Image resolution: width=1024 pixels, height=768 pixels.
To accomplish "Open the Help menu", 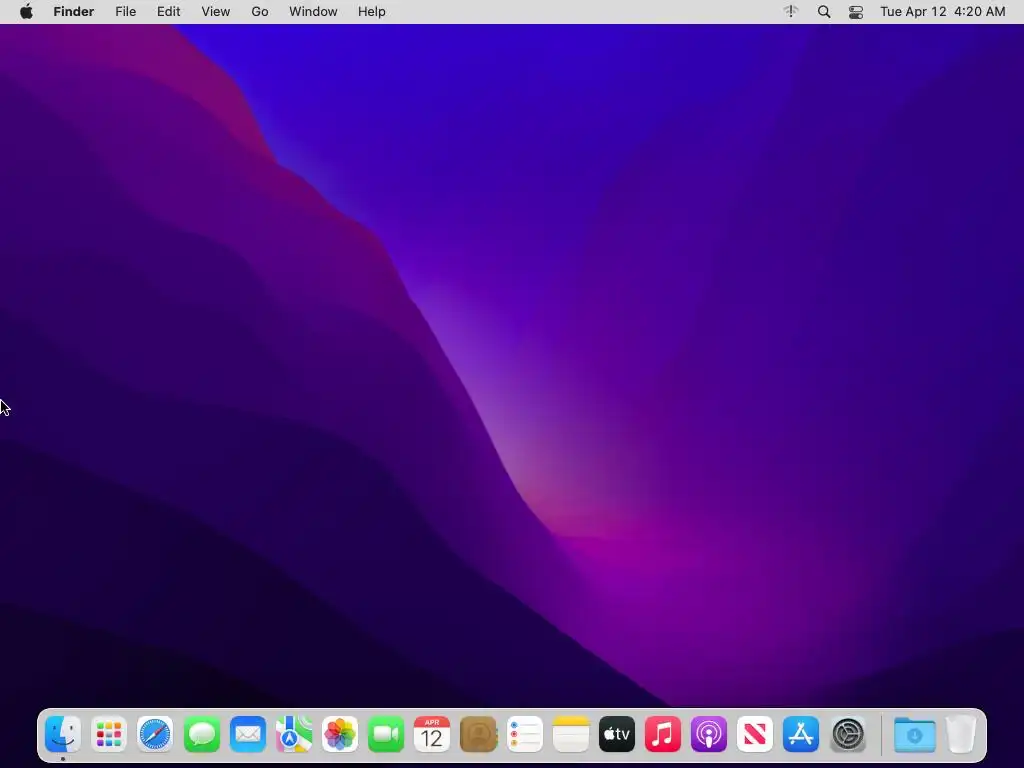I will point(372,12).
